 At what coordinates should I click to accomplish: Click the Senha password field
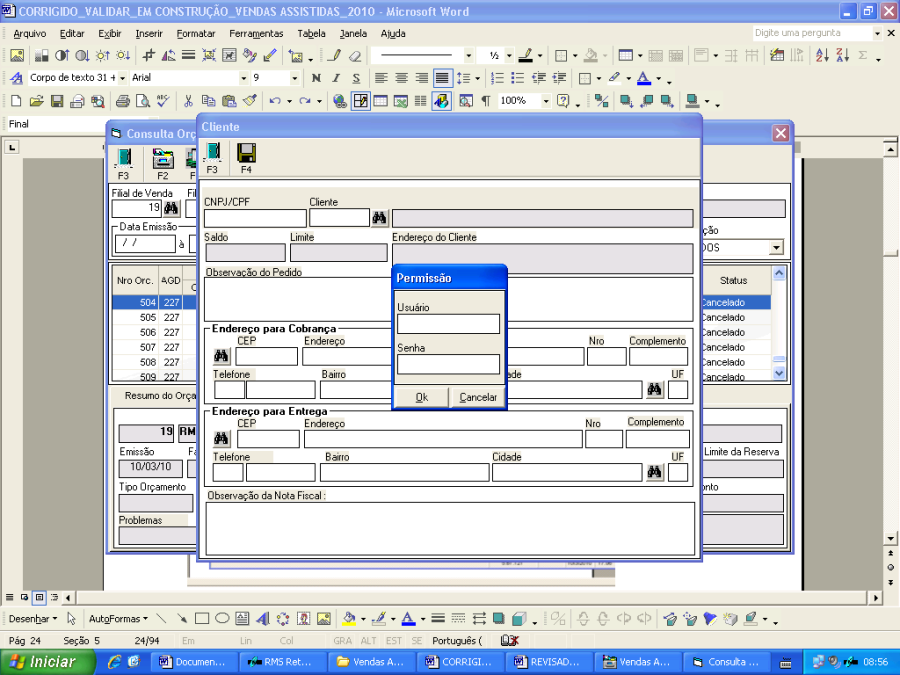(x=448, y=364)
